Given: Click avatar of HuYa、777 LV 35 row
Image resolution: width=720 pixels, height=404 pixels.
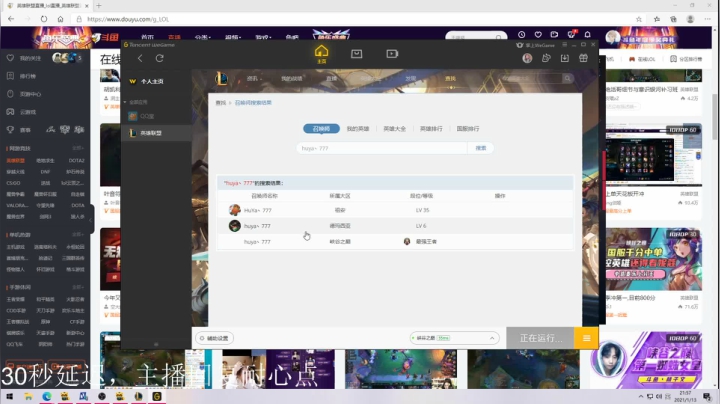Looking at the screenshot, I should point(235,210).
